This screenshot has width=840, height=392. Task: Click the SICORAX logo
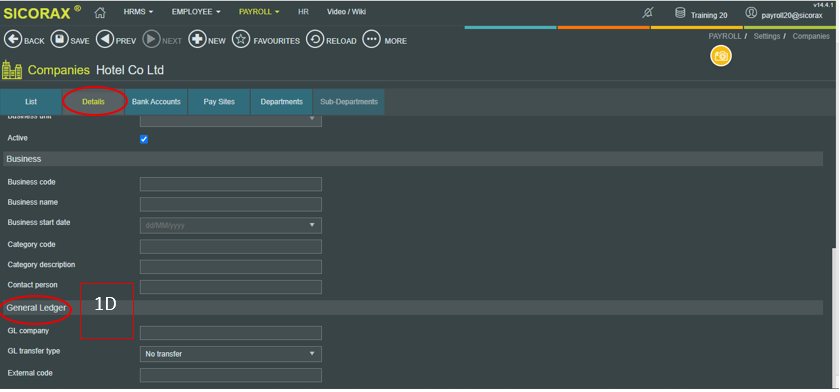click(x=42, y=13)
